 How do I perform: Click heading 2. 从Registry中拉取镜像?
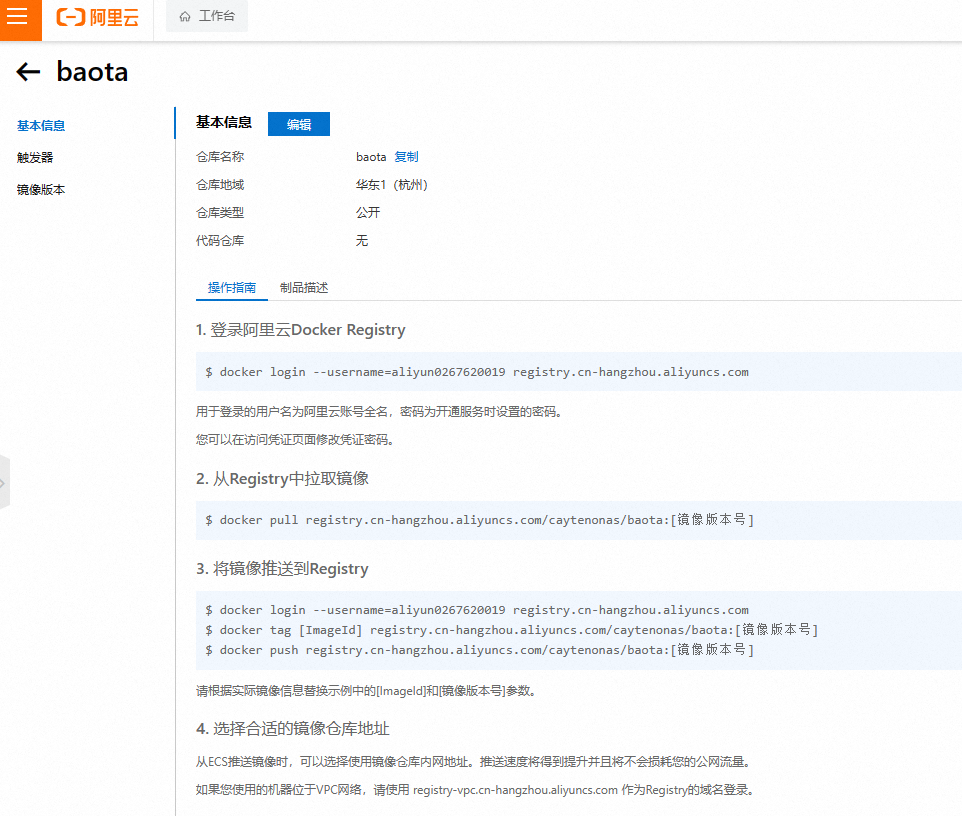click(x=282, y=479)
